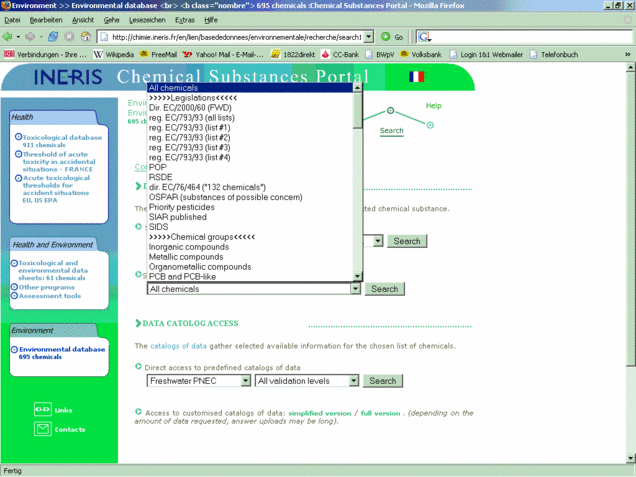
Task: Open the All validation levels dropdown
Action: [x=354, y=380]
